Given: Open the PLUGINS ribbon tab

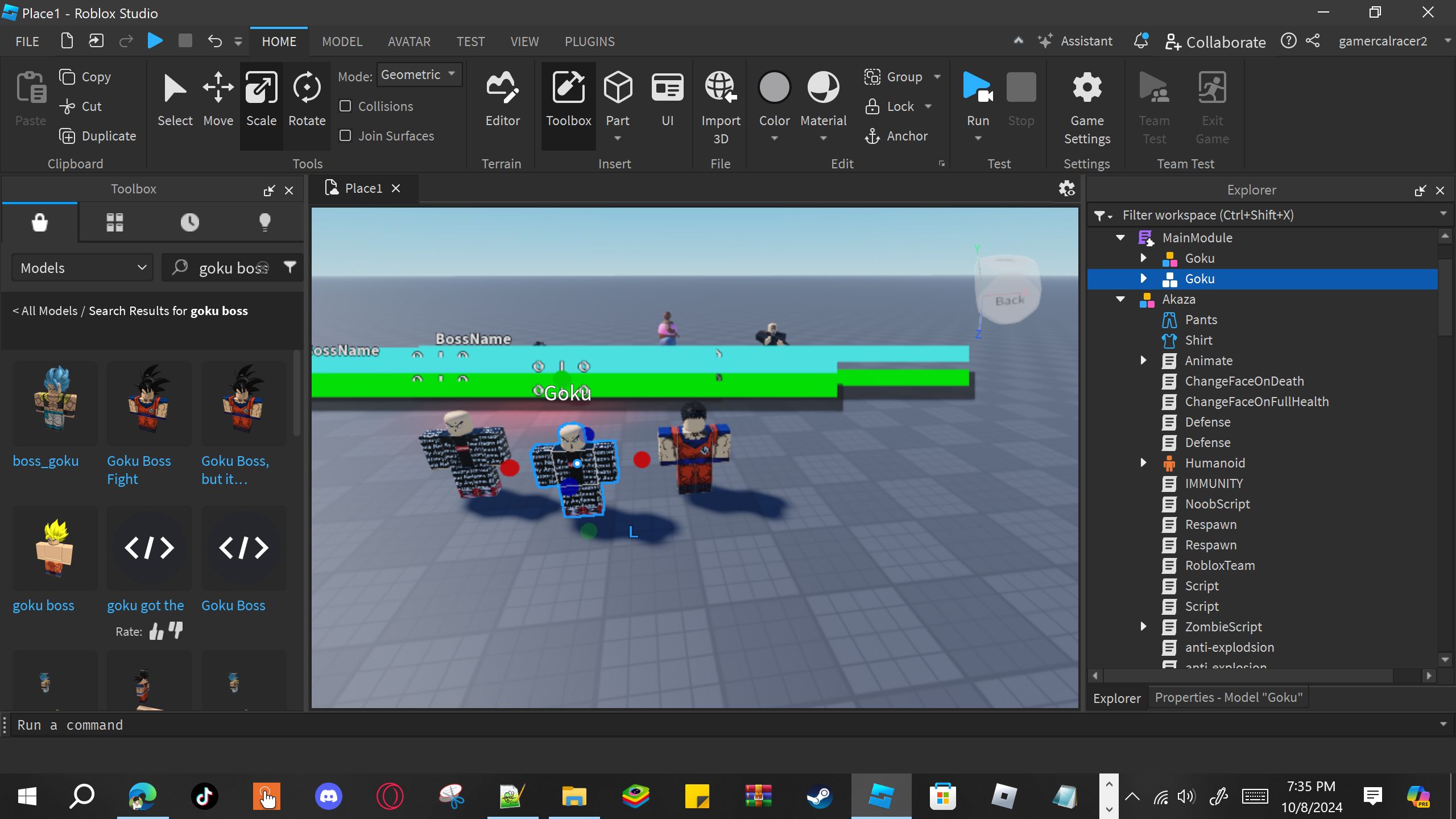Looking at the screenshot, I should click(589, 42).
